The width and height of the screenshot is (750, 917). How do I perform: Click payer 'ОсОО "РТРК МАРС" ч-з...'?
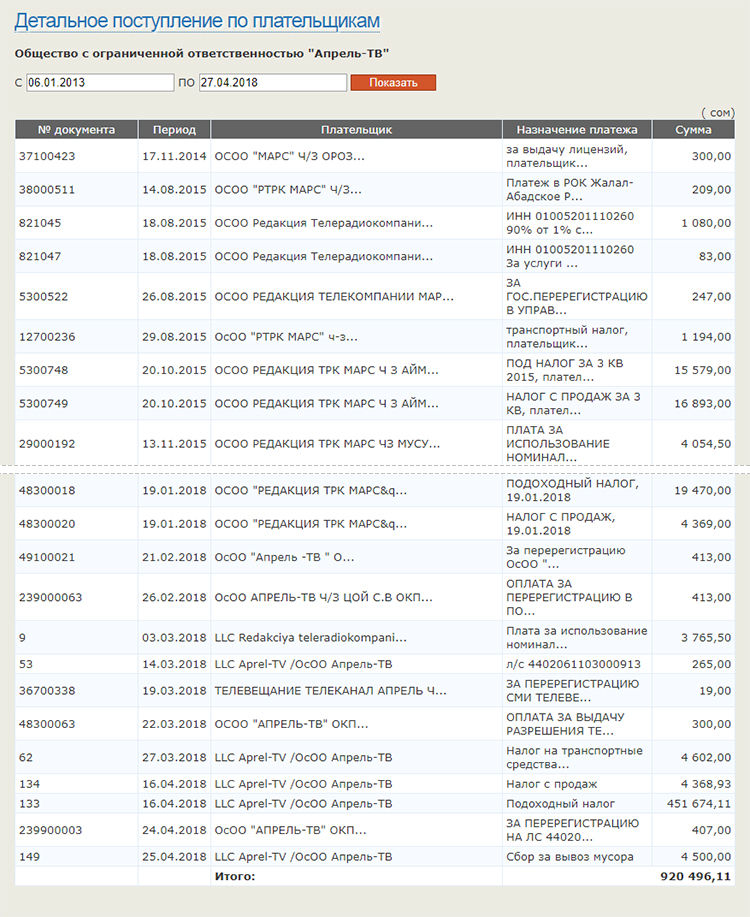(x=286, y=337)
